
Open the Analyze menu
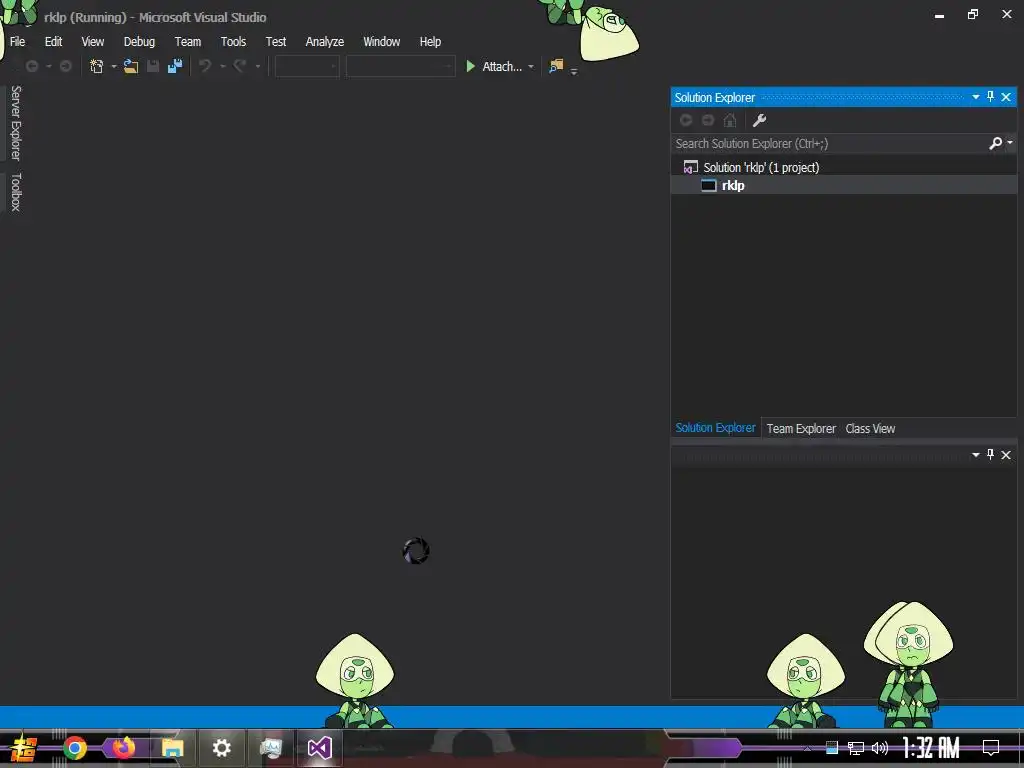pyautogui.click(x=325, y=42)
